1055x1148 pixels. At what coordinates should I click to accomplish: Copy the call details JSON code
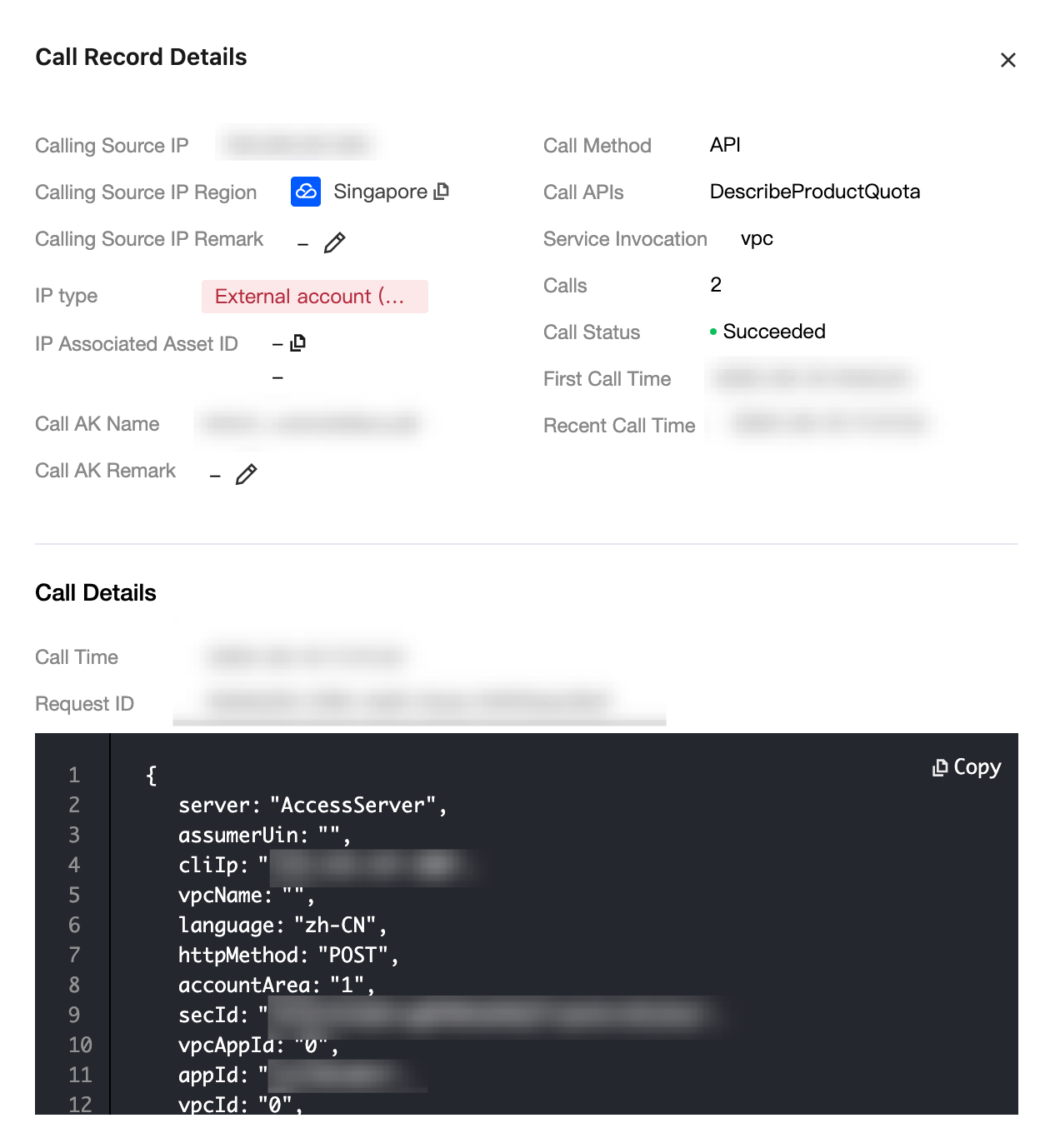click(x=967, y=767)
